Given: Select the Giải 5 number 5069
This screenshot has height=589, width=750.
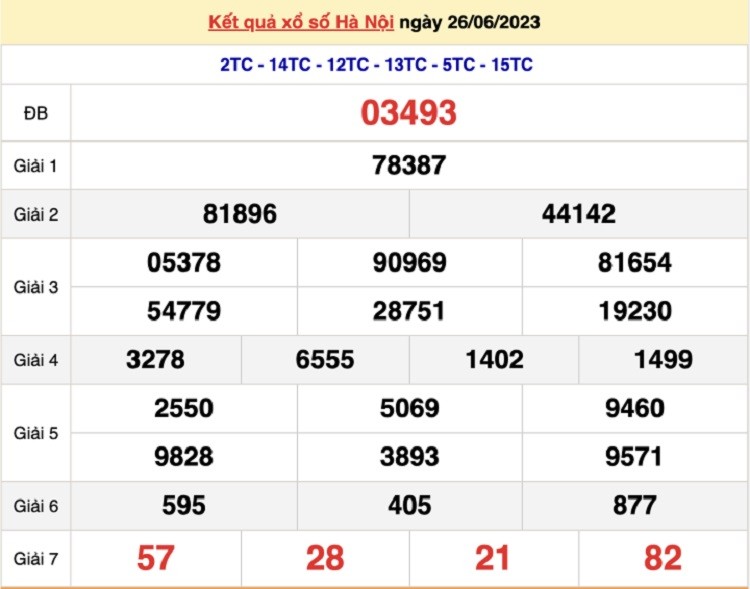Looking at the screenshot, I should coord(409,409).
